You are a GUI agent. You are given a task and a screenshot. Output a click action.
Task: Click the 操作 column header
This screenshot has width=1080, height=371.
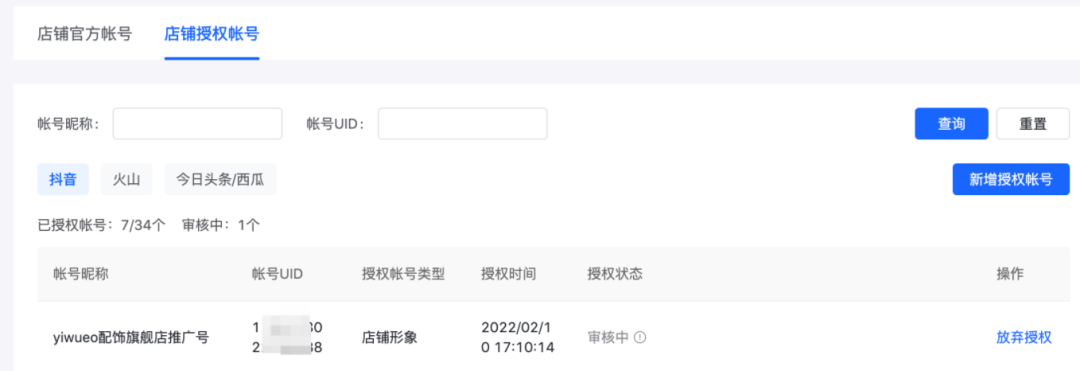point(1010,274)
